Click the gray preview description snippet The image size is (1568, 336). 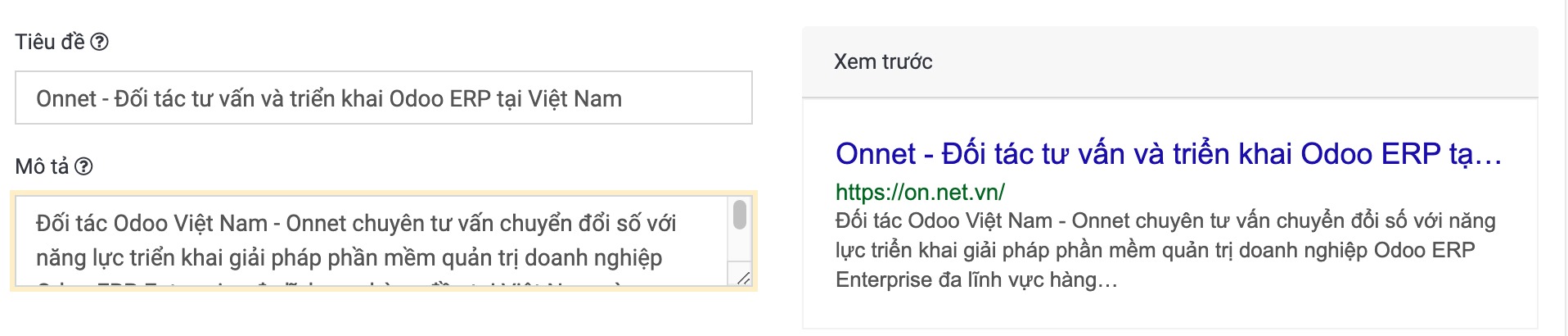[1162, 250]
